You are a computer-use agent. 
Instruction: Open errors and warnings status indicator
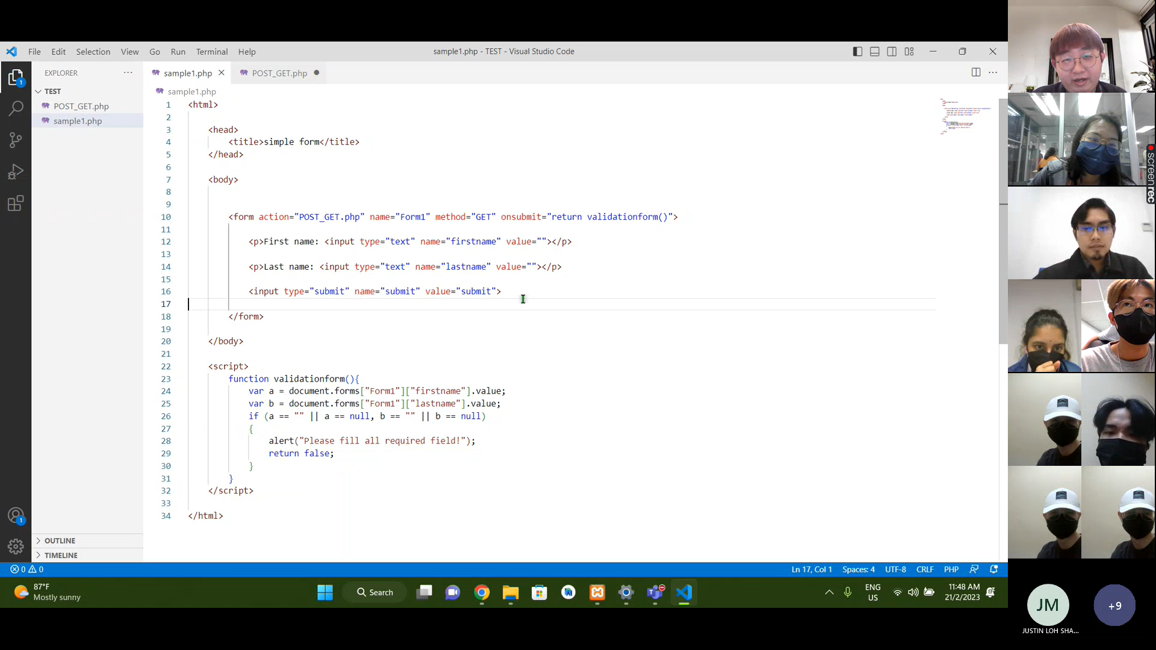(27, 569)
